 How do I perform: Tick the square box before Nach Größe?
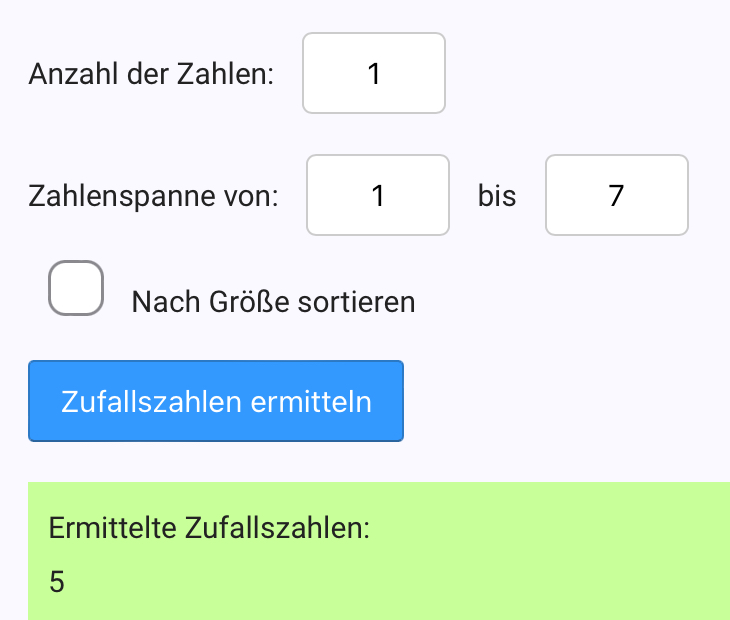coord(76,288)
